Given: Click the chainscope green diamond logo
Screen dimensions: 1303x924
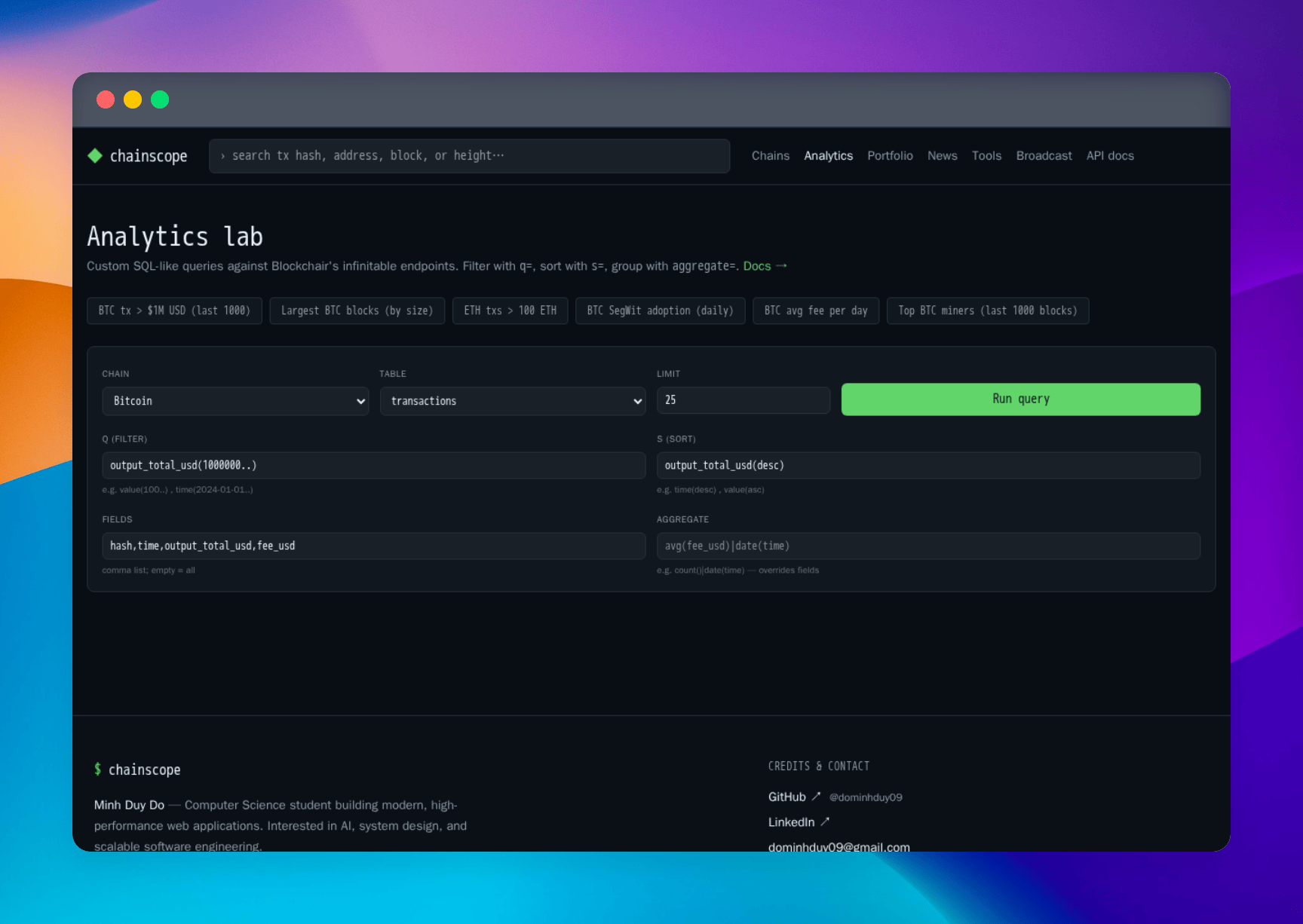Looking at the screenshot, I should point(95,156).
